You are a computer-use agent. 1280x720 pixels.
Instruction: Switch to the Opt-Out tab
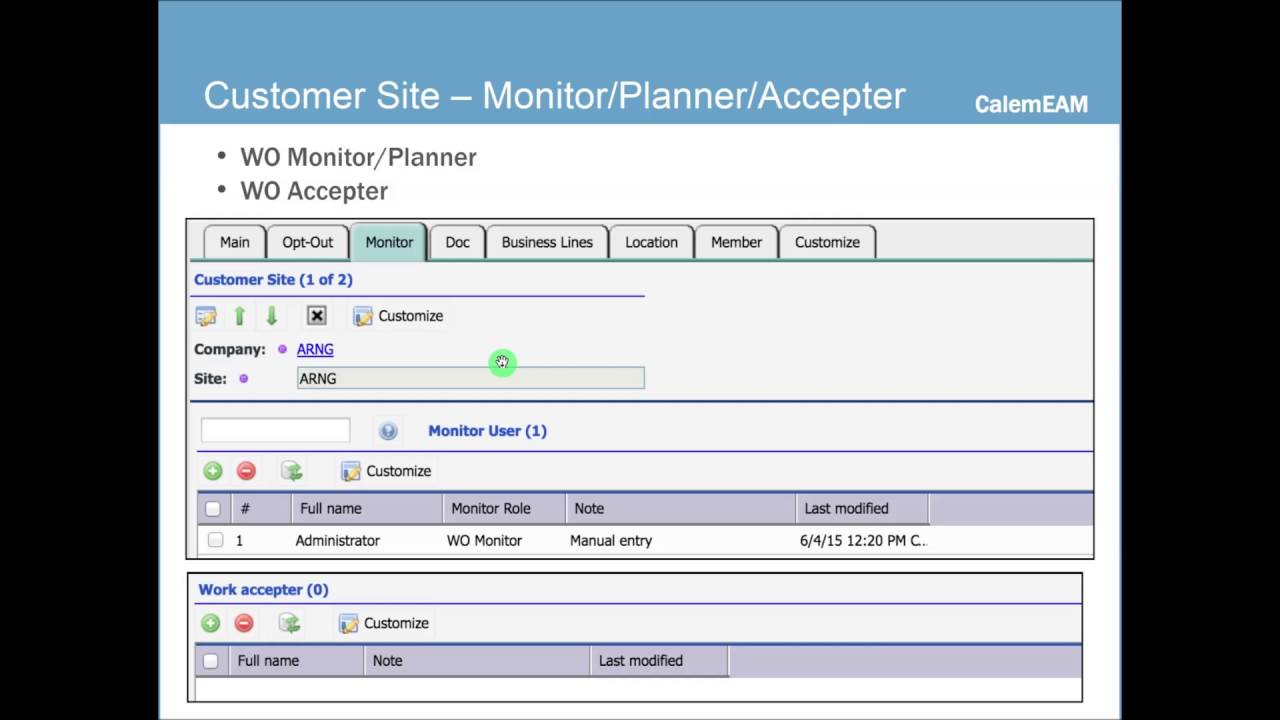tap(308, 242)
